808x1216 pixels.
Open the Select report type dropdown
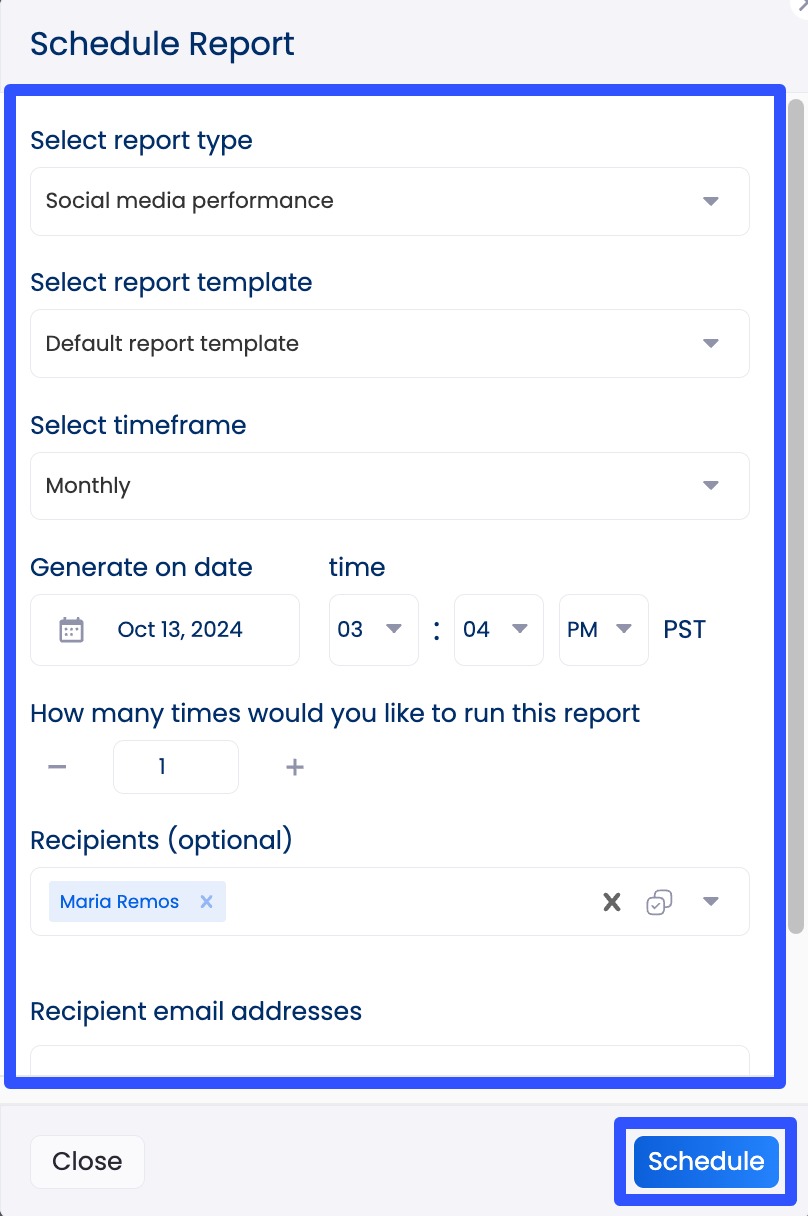tap(710, 201)
